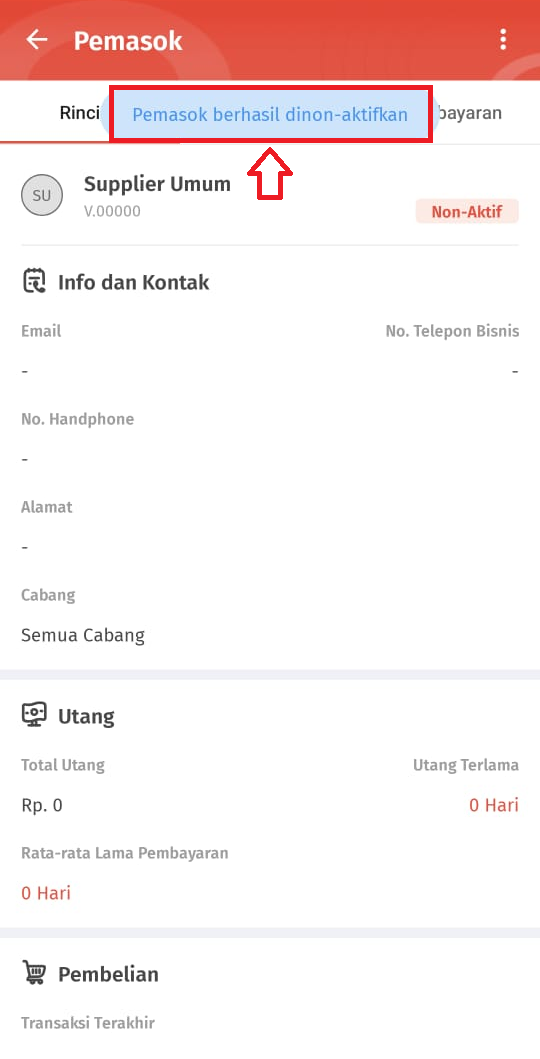The width and height of the screenshot is (540, 1059).
Task: Tap the Pemasok page title
Action: (x=128, y=41)
